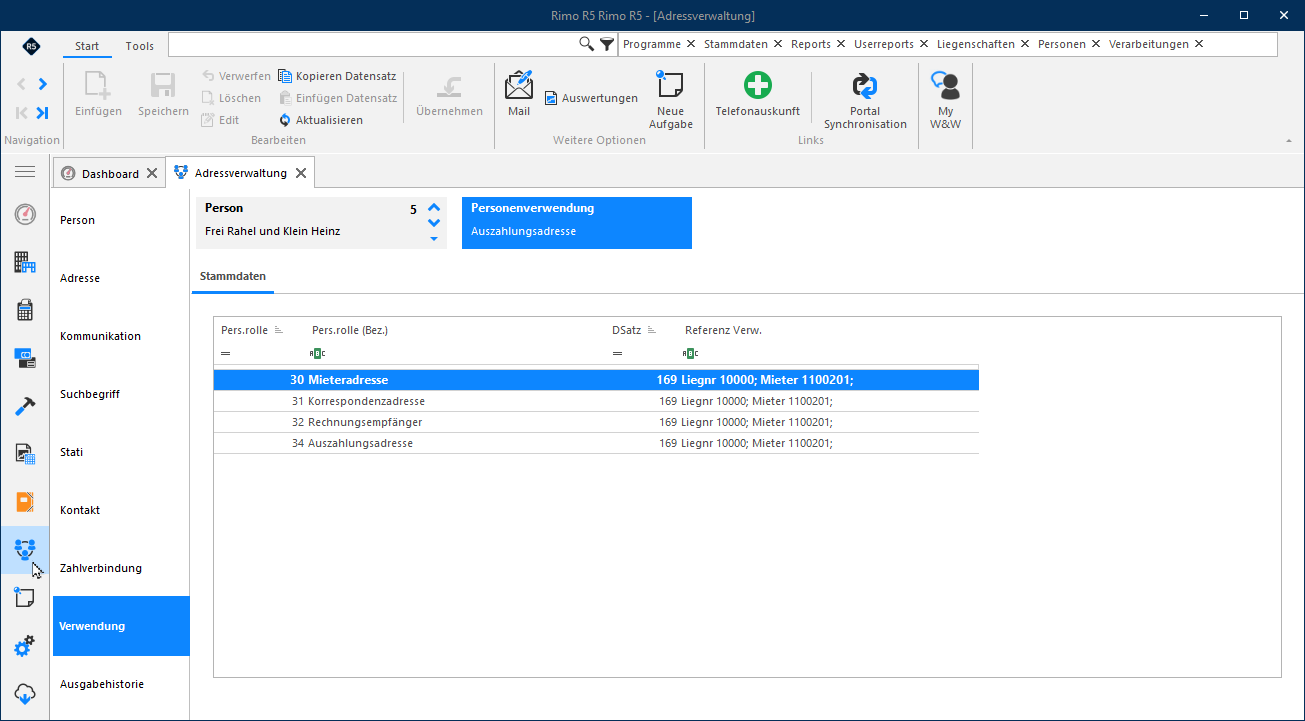
Task: Remove the Userreports search tag
Action: [925, 44]
